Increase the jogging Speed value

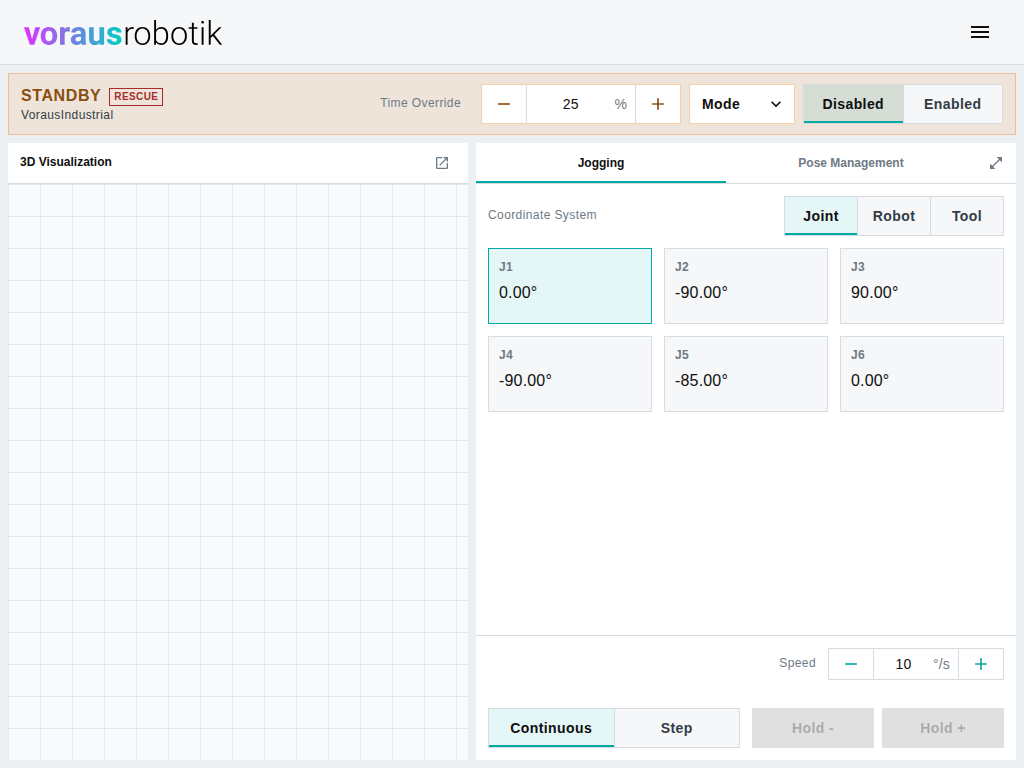click(980, 664)
